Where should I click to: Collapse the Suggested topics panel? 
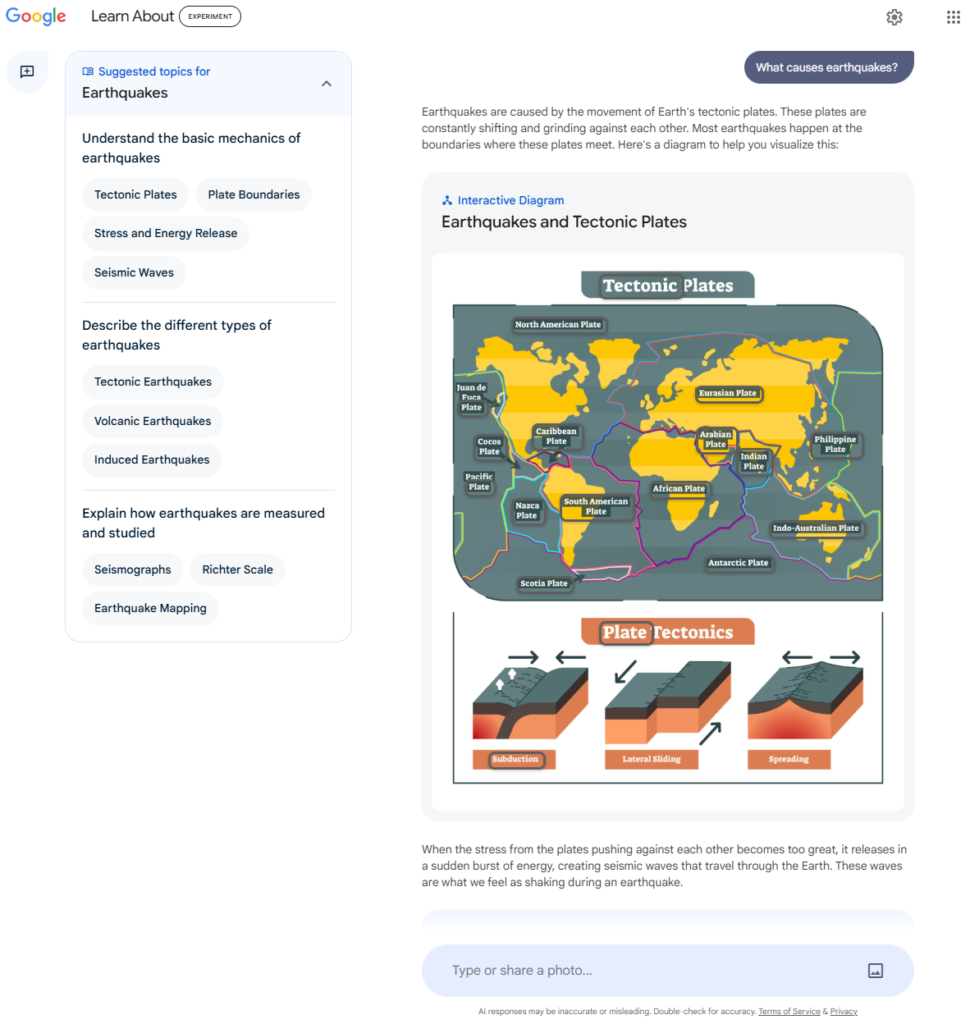326,84
